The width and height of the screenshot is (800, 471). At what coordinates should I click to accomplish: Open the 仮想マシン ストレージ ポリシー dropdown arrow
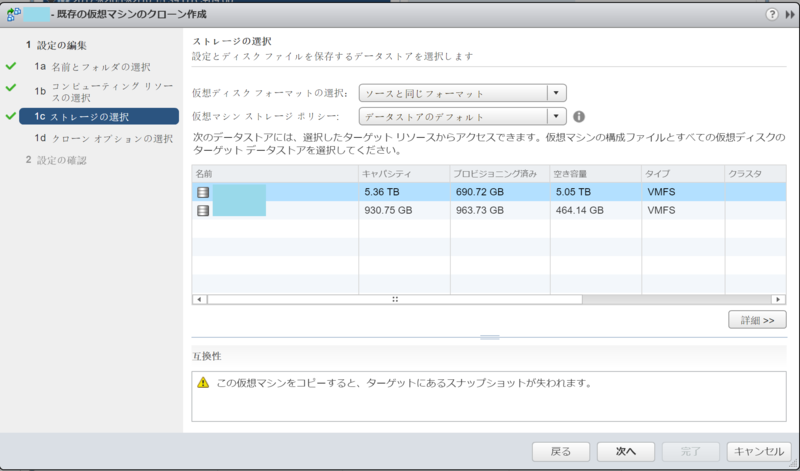[556, 116]
